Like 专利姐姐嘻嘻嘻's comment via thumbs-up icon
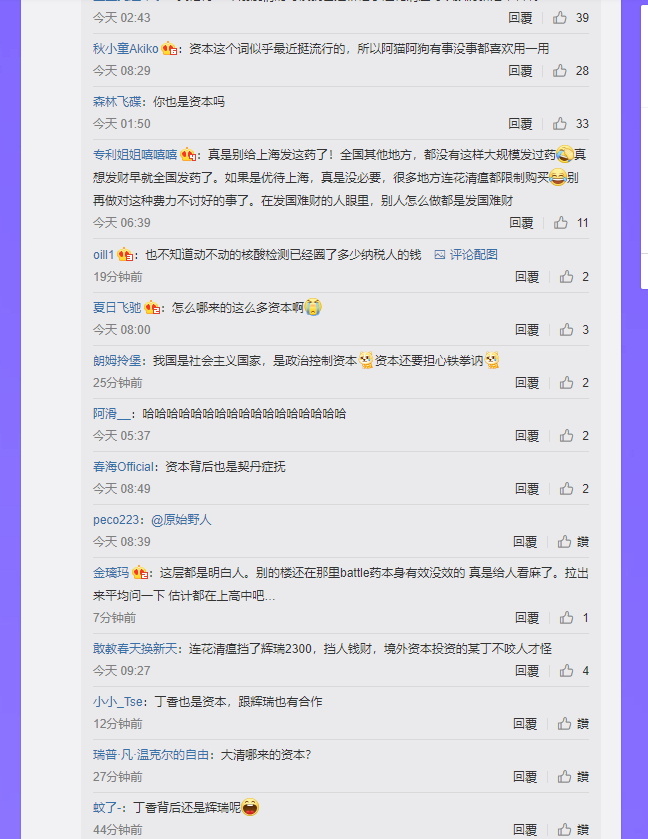 pos(560,223)
